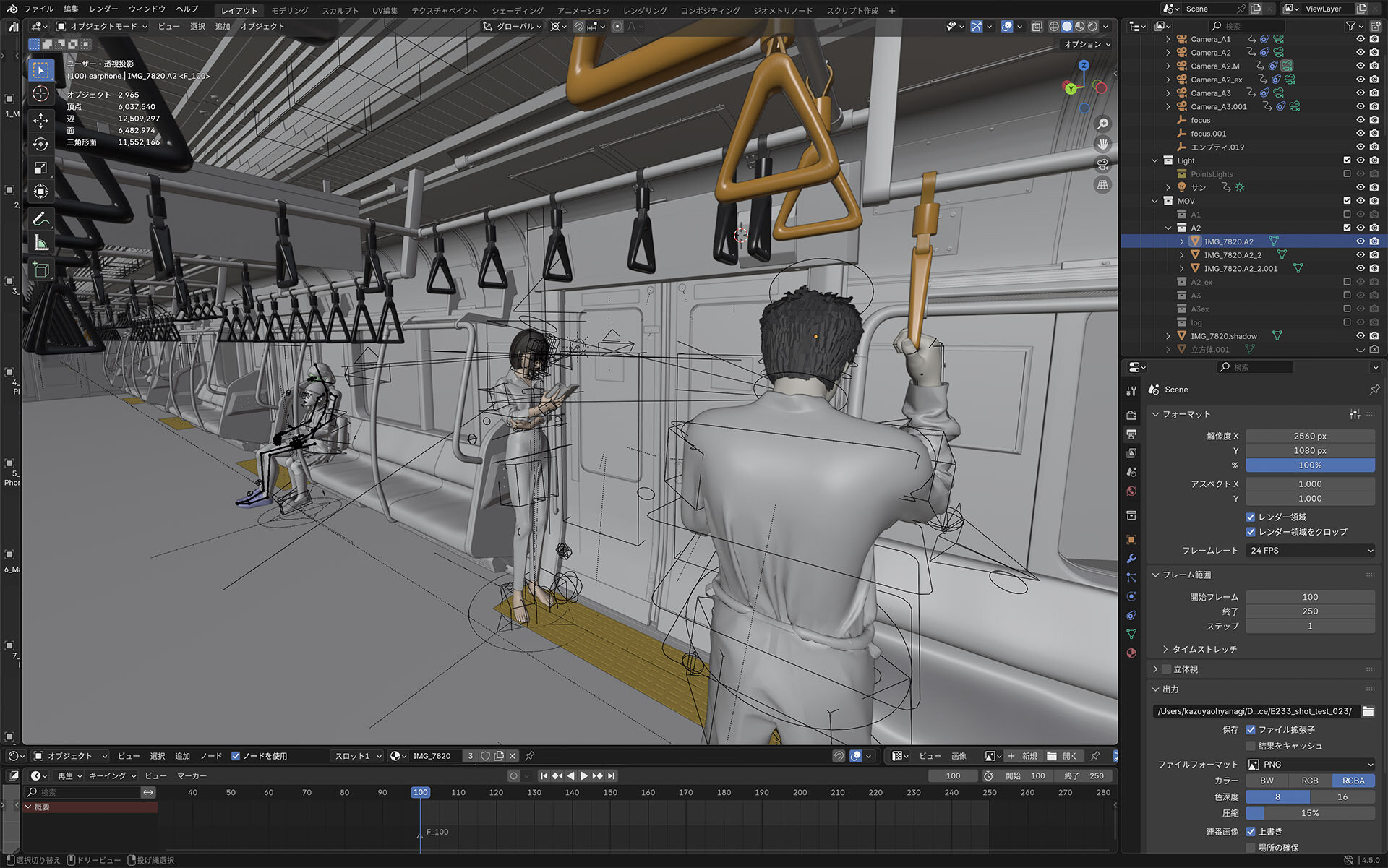The width and height of the screenshot is (1388, 868).
Task: Click the output folder browse icon
Action: click(1368, 711)
